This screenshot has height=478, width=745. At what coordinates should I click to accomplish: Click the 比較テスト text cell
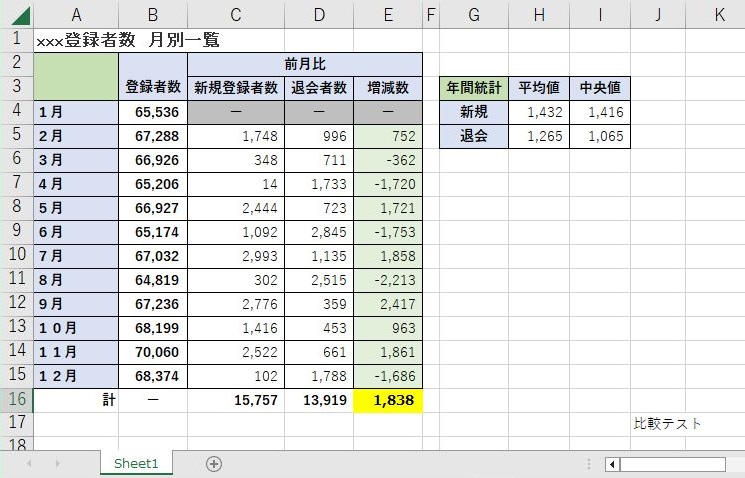[x=667, y=424]
